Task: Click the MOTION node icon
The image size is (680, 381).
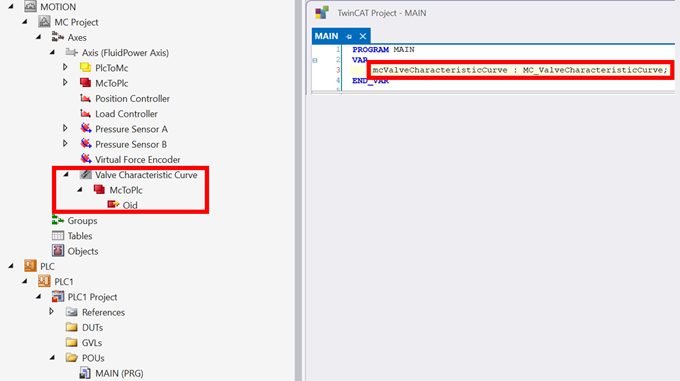Action: click(30, 7)
